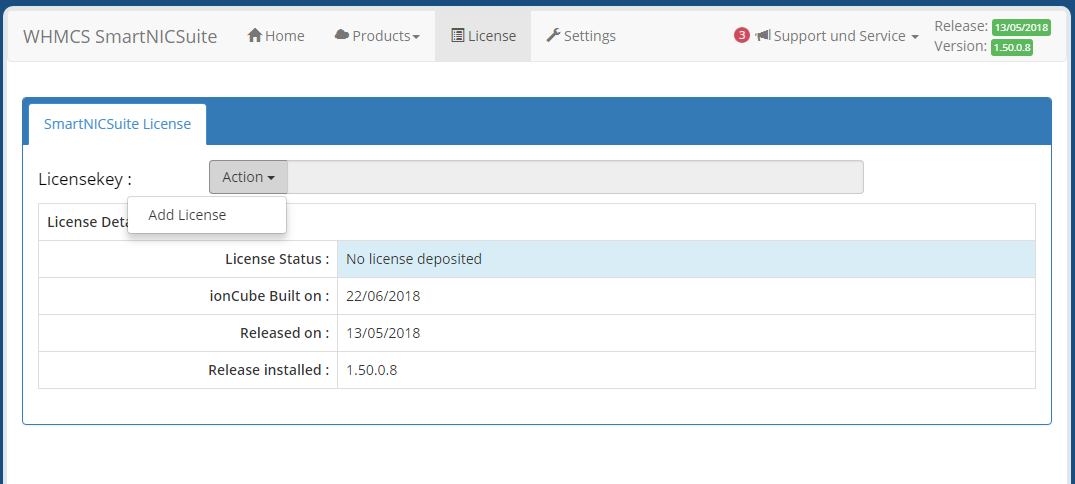
Task: Click the 'Released on :' label
Action: 285,333
